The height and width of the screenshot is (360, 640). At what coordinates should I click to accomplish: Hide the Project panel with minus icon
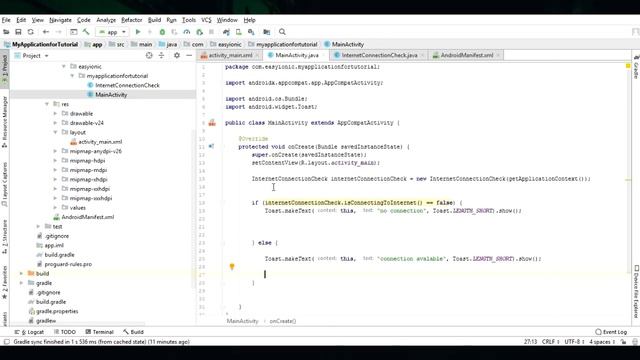(x=189, y=56)
